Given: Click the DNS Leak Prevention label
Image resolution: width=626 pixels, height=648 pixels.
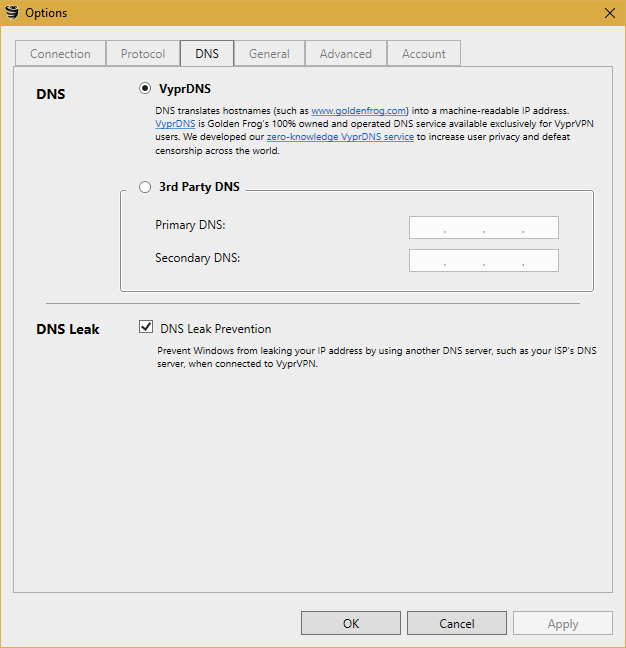Looking at the screenshot, I should [x=216, y=329].
